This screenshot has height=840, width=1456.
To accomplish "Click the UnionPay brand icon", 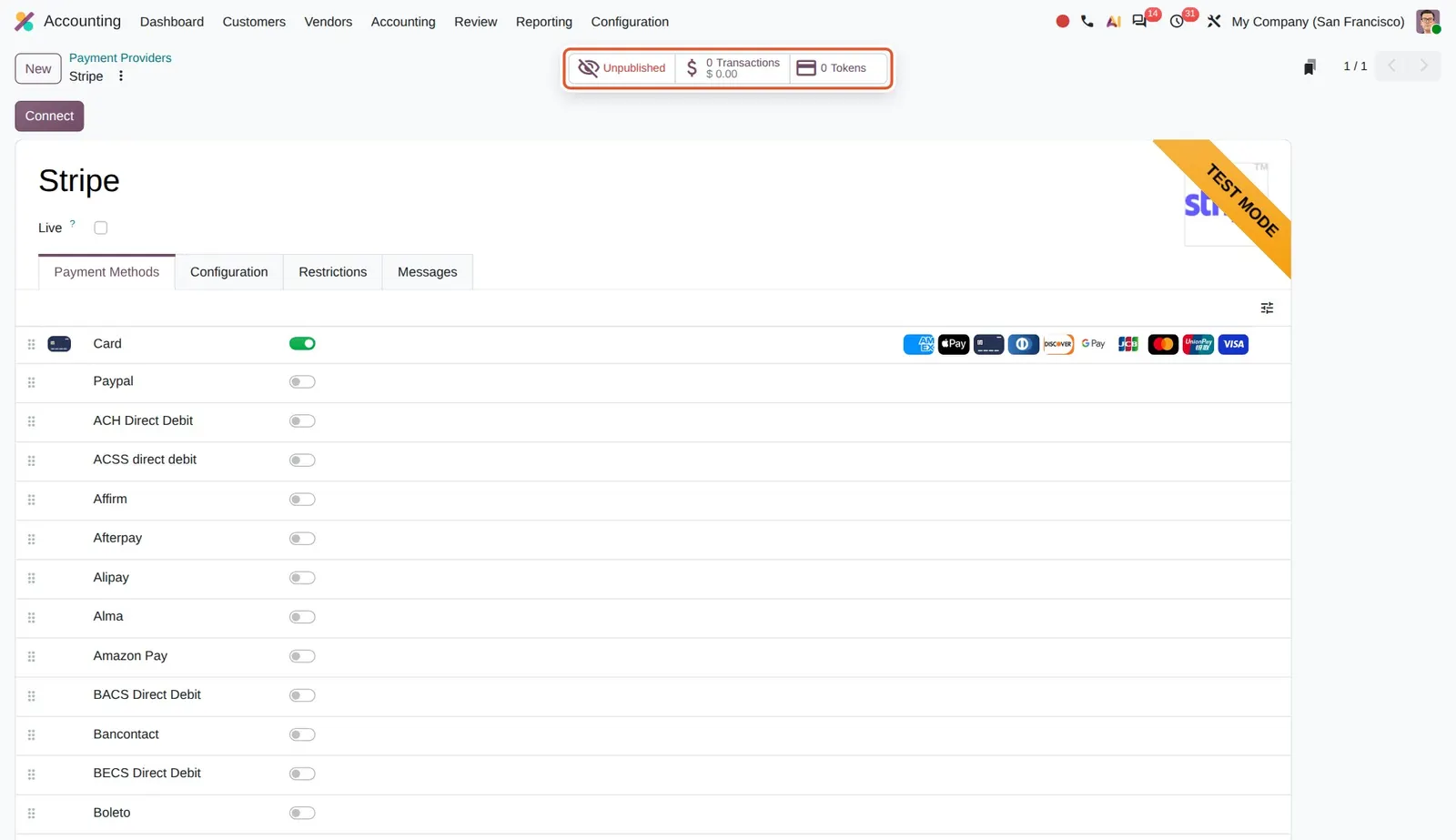I will [x=1198, y=344].
